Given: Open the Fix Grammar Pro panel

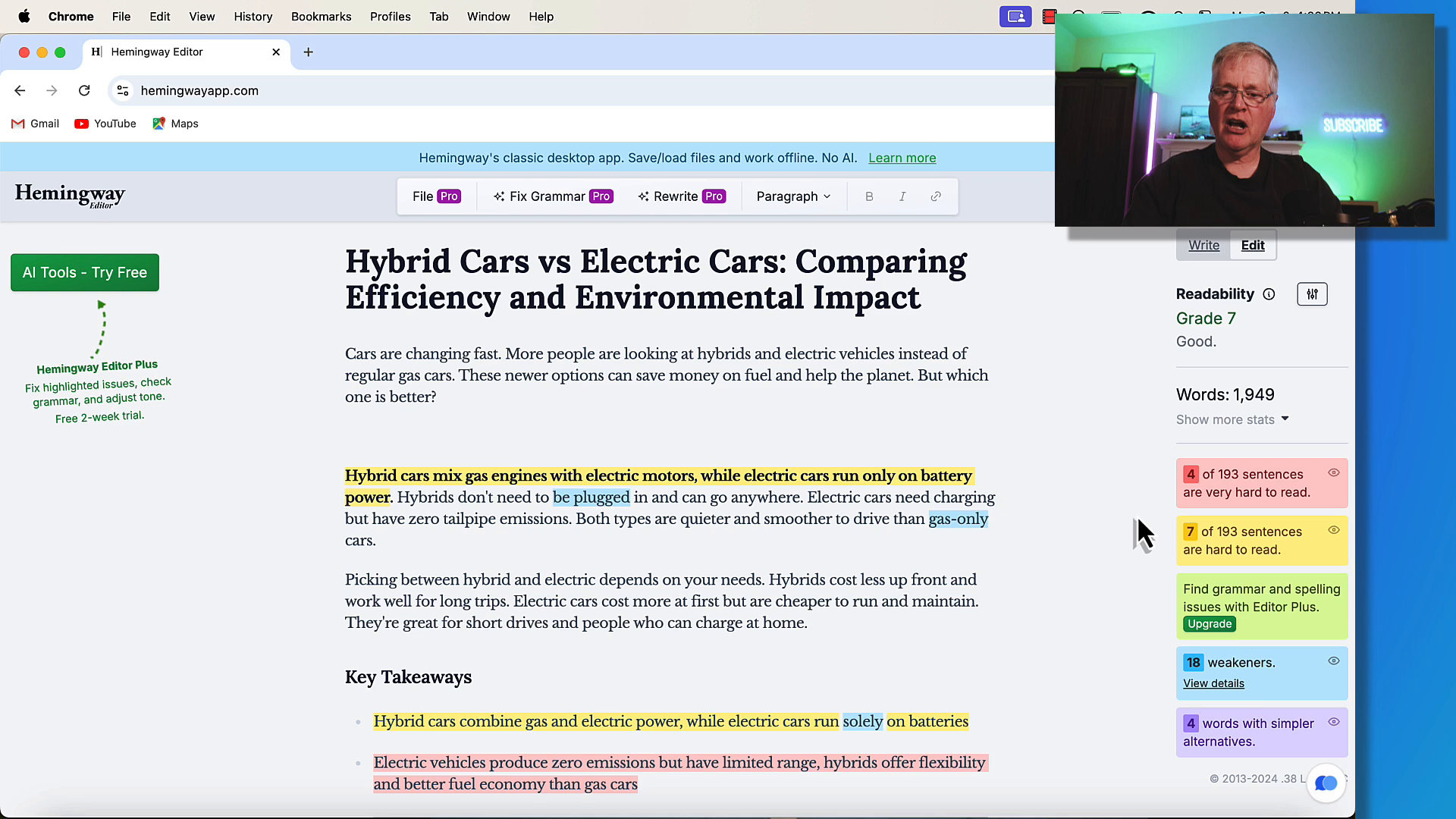Looking at the screenshot, I should [x=554, y=195].
